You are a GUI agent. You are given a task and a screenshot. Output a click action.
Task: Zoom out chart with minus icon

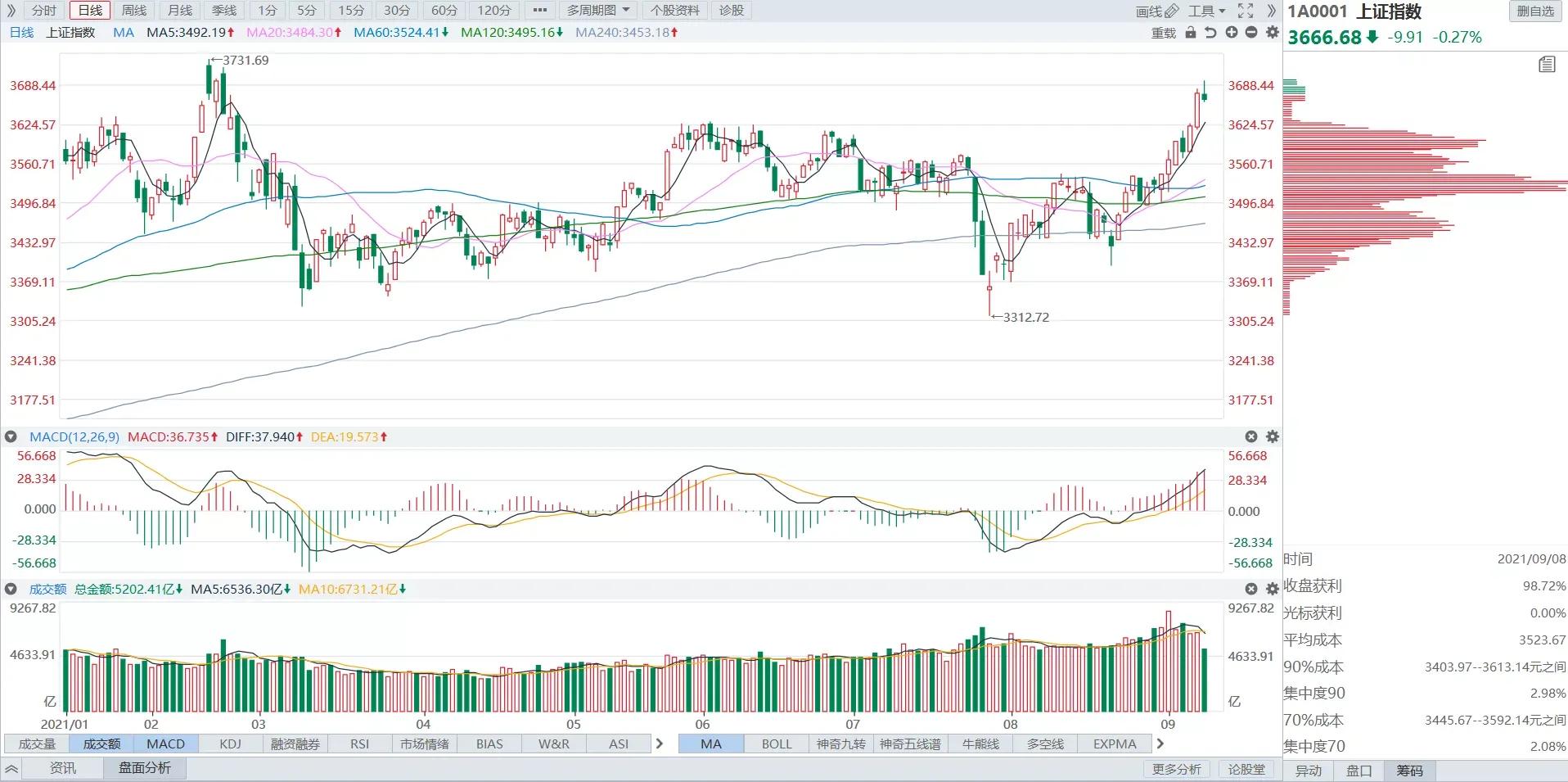pos(1251,33)
